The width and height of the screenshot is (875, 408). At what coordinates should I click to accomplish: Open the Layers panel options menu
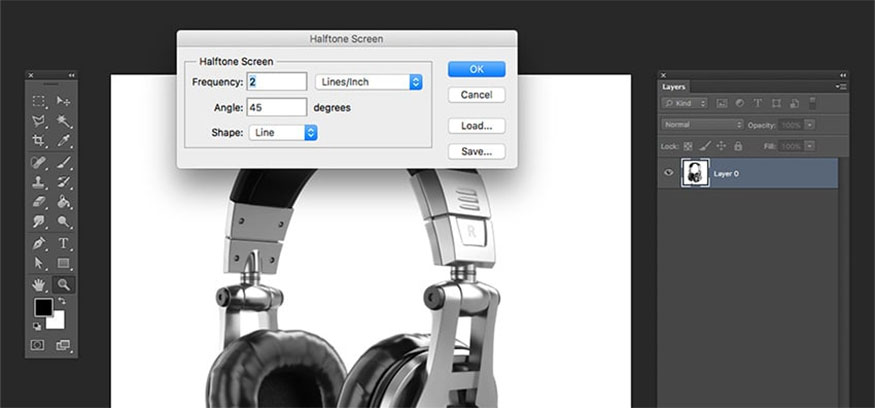click(842, 87)
